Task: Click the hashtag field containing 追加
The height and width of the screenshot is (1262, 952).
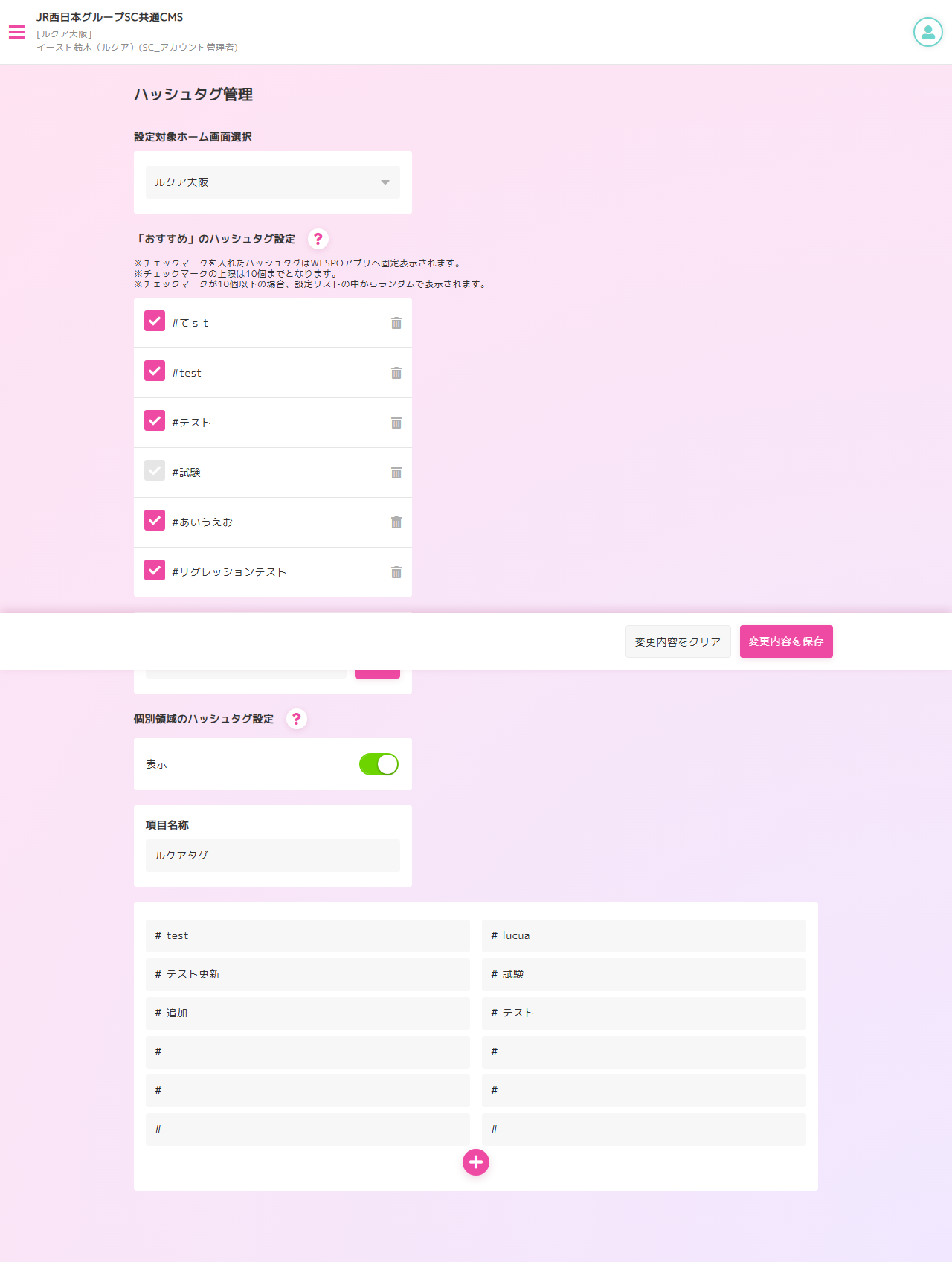Action: [308, 1013]
